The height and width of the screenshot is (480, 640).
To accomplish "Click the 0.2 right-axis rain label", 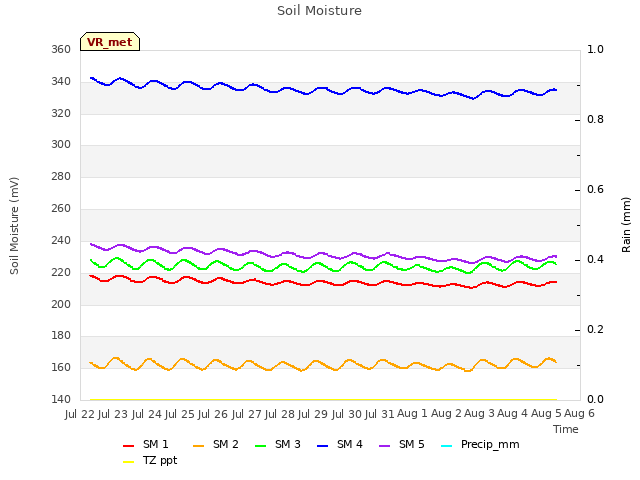I will coord(595,330).
